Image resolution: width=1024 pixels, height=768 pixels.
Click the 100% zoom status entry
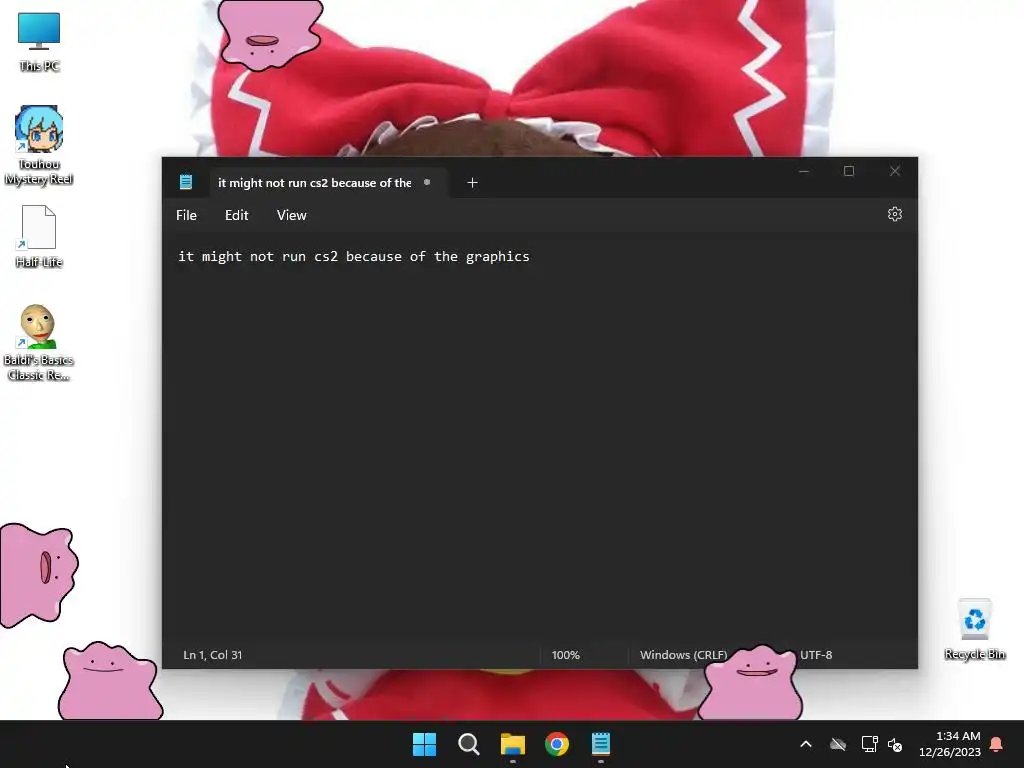point(566,654)
